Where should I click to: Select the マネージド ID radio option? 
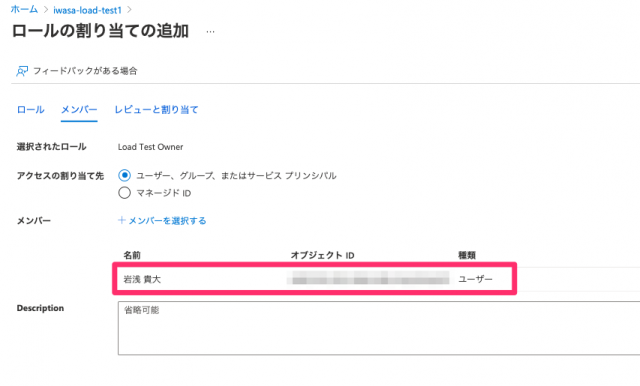pyautogui.click(x=124, y=193)
